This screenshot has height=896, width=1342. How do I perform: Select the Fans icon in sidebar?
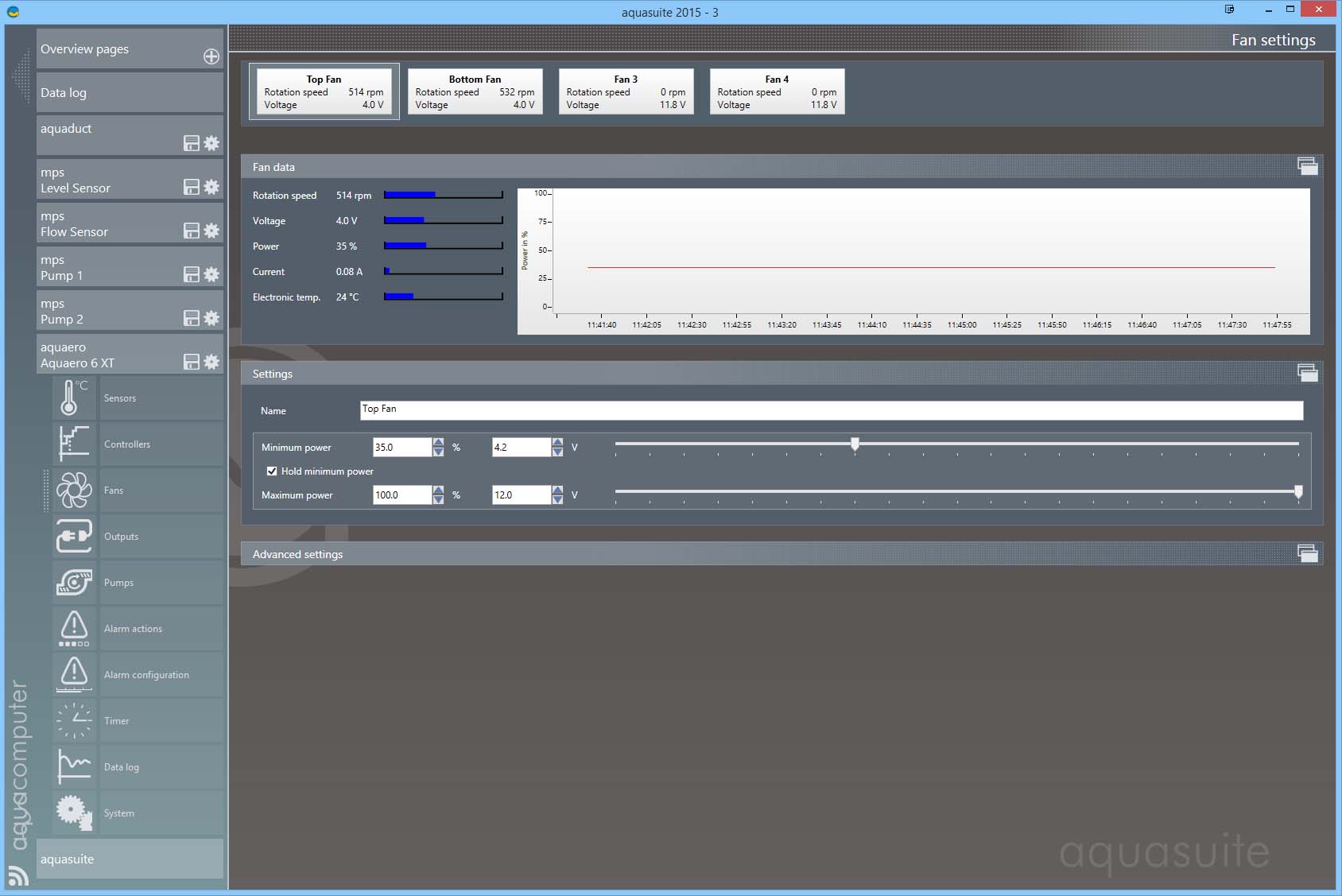point(73,490)
